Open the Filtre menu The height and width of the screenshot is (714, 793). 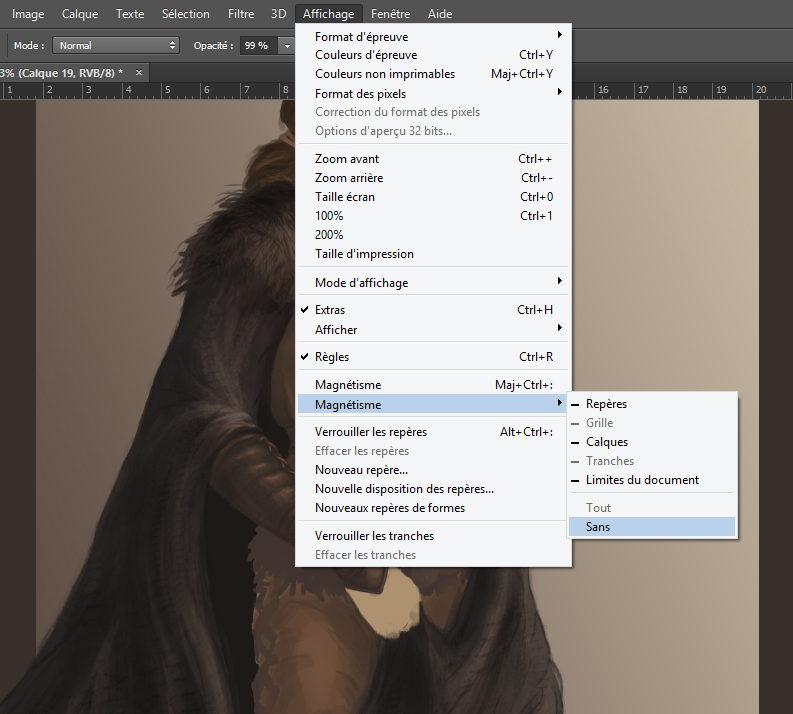[240, 14]
